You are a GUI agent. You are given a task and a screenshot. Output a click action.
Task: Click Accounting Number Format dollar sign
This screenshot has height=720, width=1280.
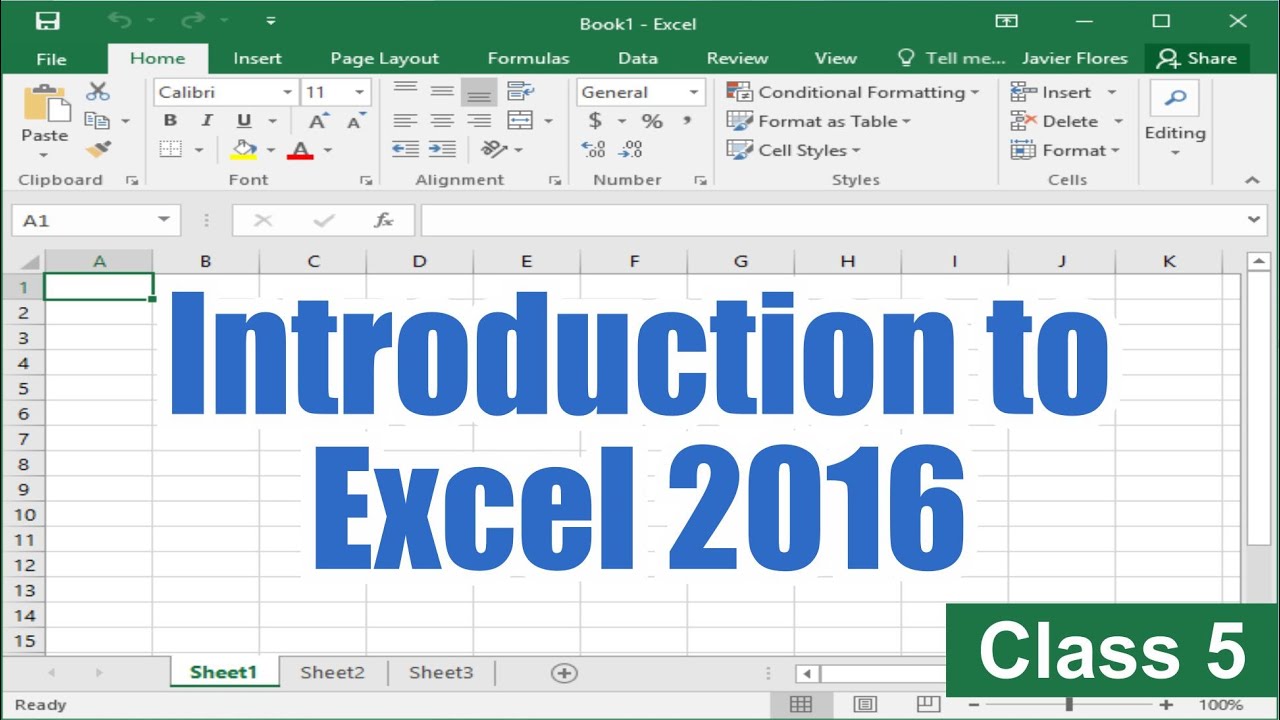tap(595, 121)
